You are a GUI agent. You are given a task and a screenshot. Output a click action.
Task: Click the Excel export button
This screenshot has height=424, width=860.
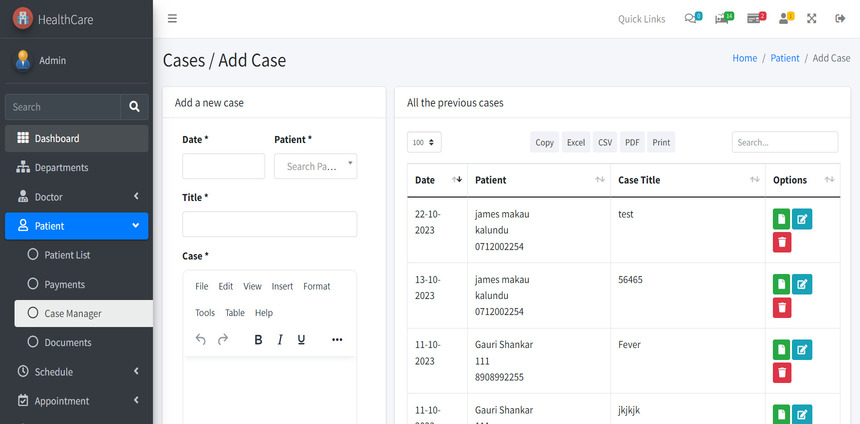(x=576, y=143)
